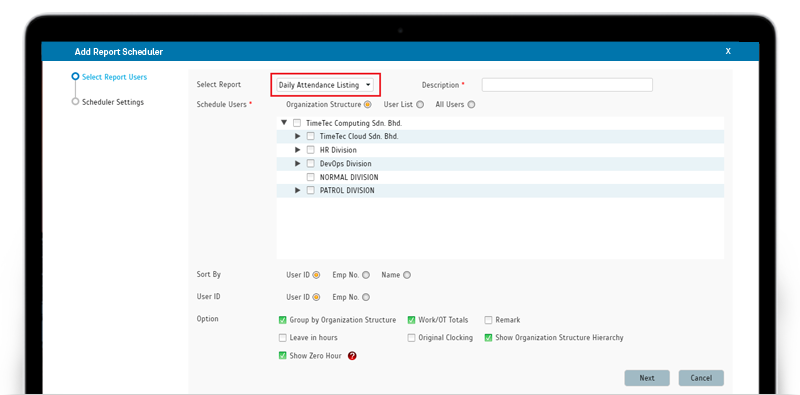
Task: Sort by Name radio button
Action: [407, 275]
